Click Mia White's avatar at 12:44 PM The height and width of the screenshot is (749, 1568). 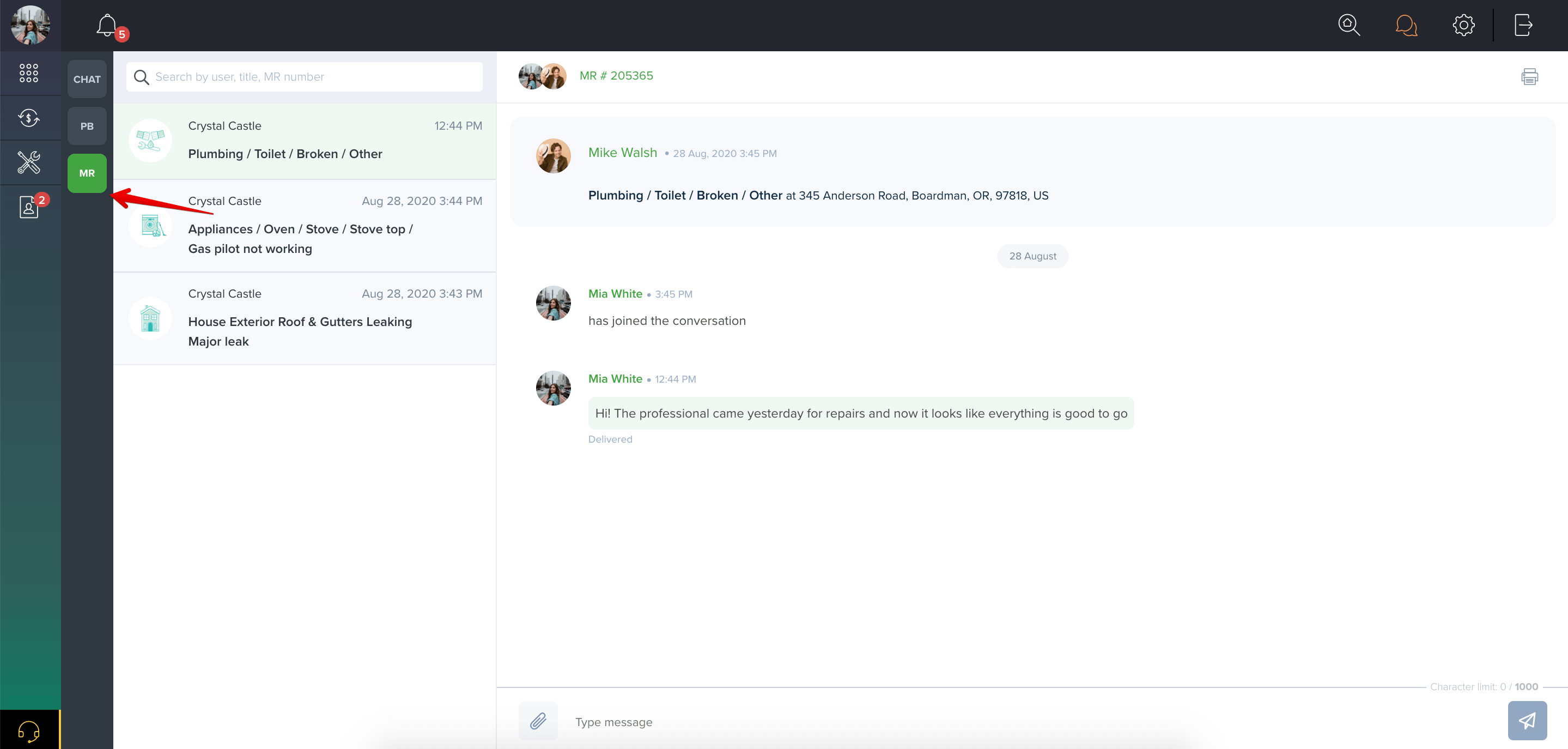[x=554, y=388]
